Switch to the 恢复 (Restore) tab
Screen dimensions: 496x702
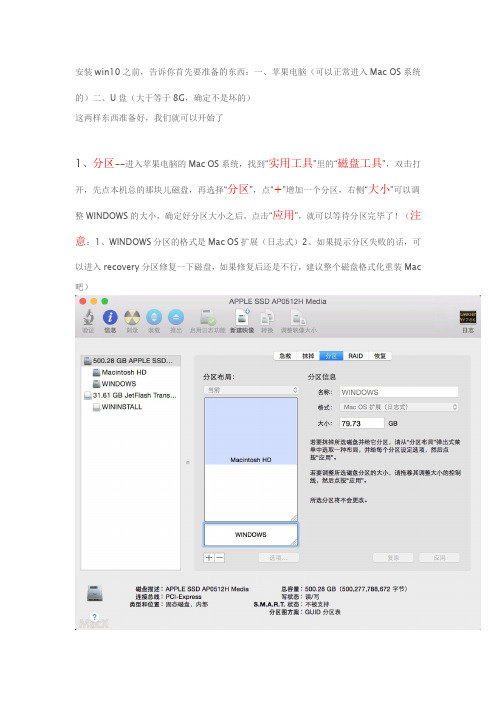[380, 356]
